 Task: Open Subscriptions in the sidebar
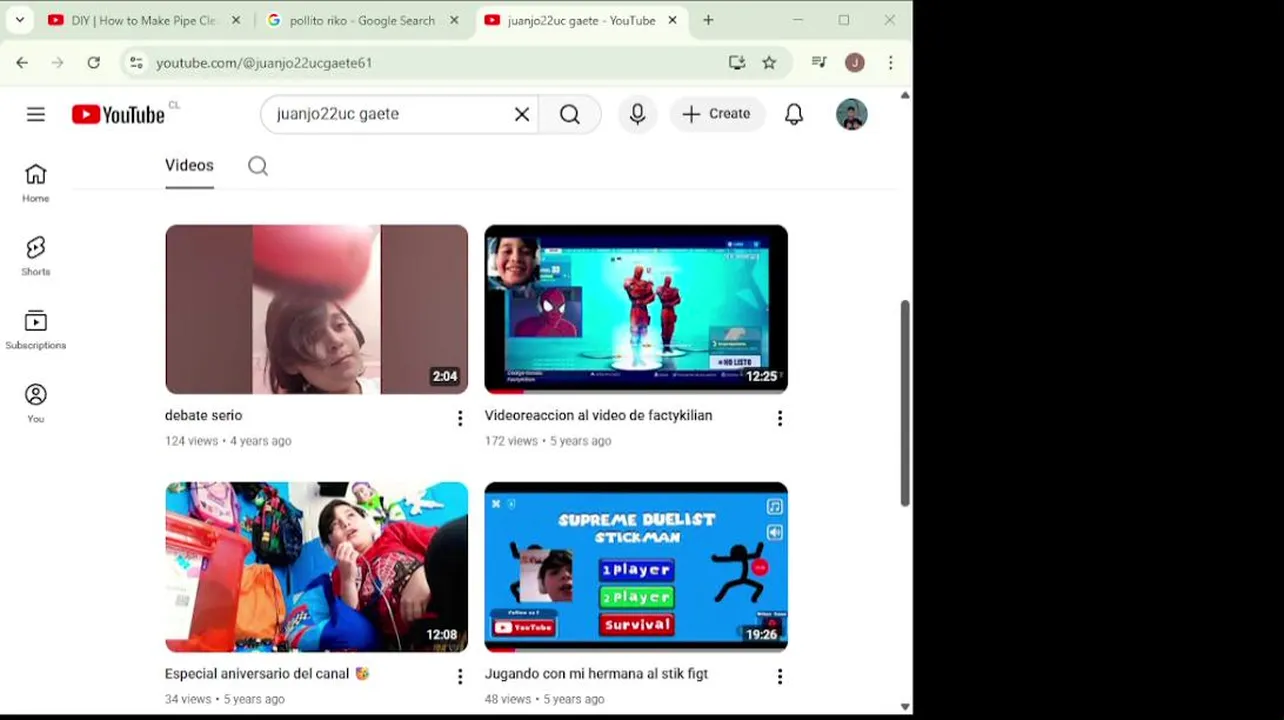point(36,330)
